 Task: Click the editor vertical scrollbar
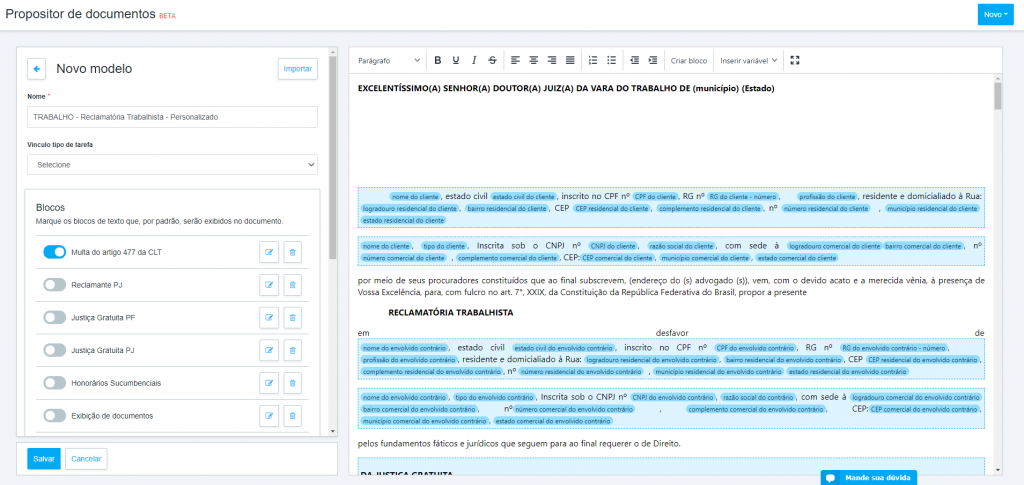click(997, 95)
